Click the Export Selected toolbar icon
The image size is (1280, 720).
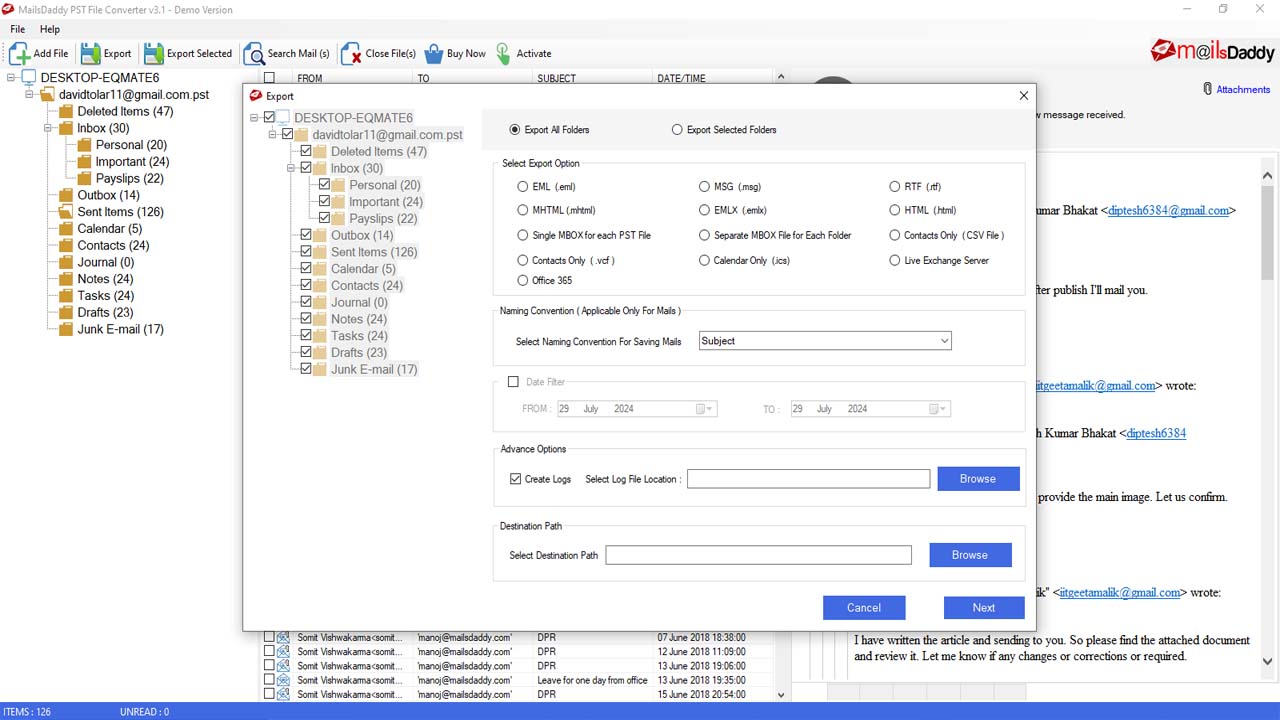pos(154,54)
